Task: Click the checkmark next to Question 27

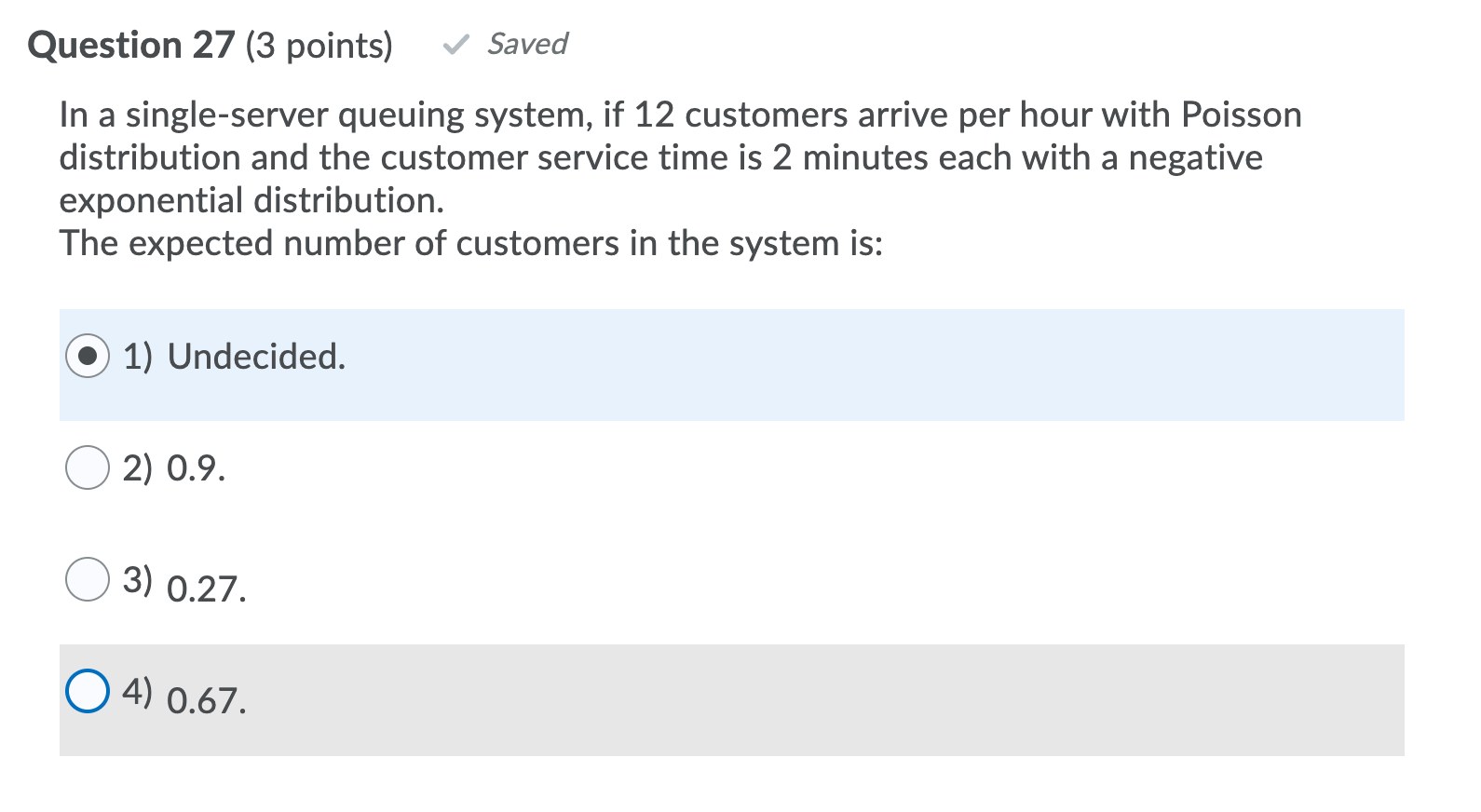Action: coord(458,44)
